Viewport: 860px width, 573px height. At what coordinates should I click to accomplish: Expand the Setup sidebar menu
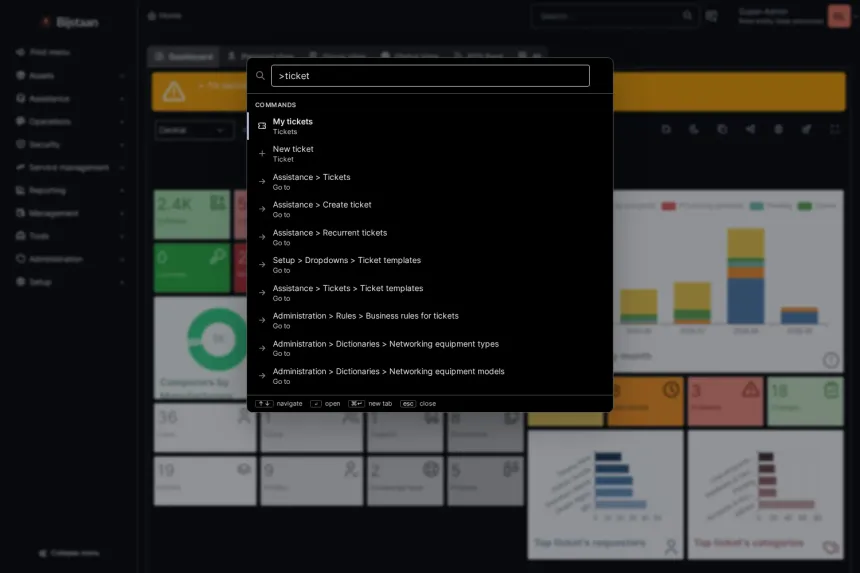point(69,282)
